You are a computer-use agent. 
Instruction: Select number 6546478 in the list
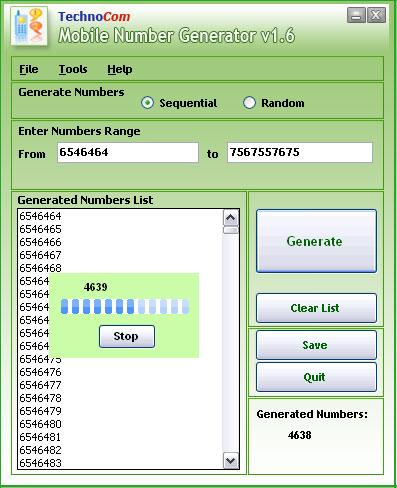click(40, 398)
